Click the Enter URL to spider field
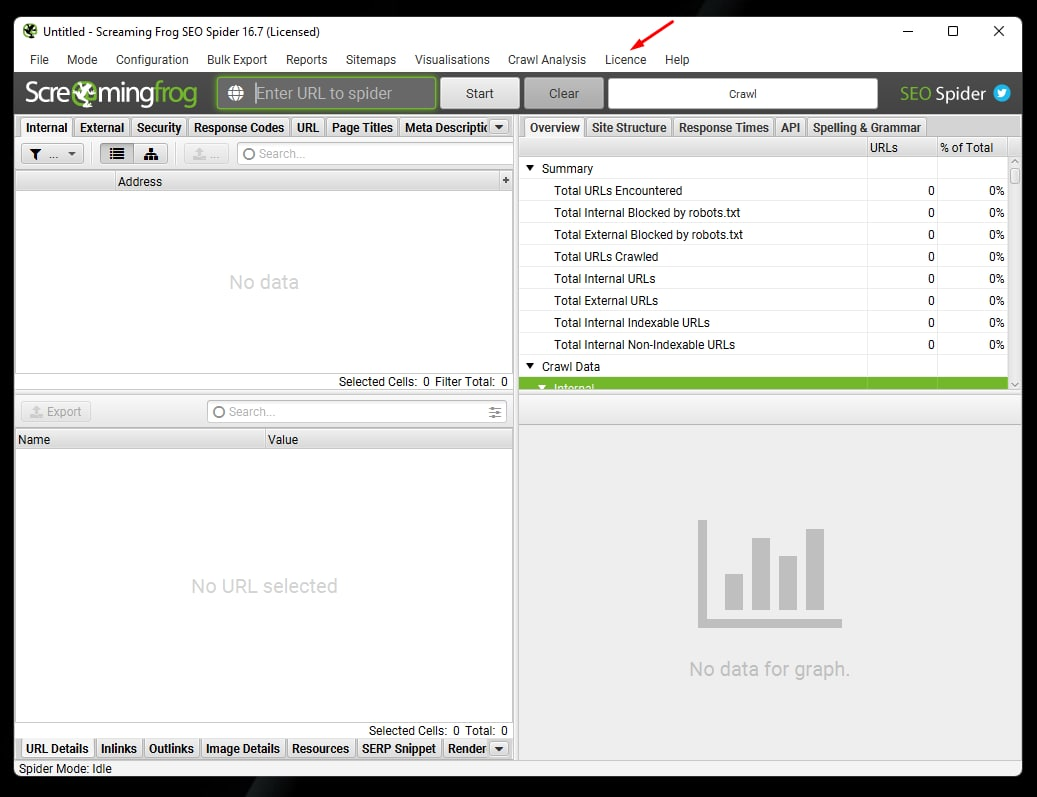The width and height of the screenshot is (1037, 797). click(327, 93)
